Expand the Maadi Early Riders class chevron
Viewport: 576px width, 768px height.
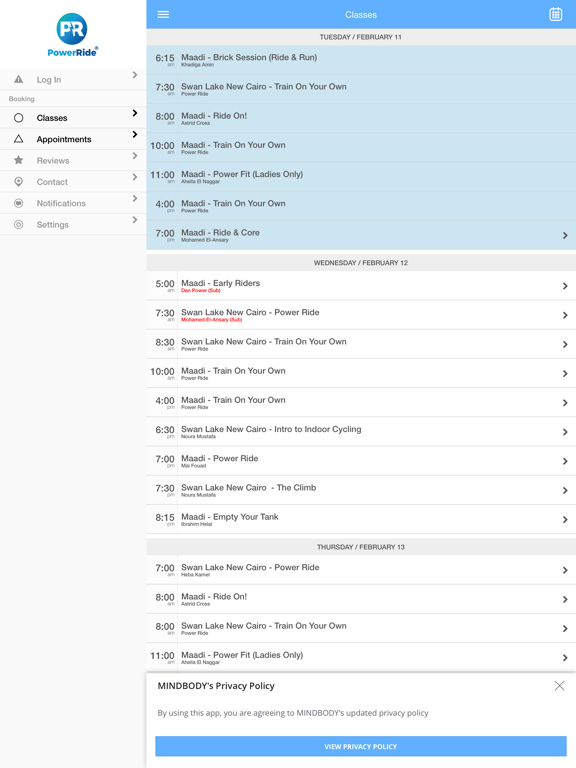565,286
